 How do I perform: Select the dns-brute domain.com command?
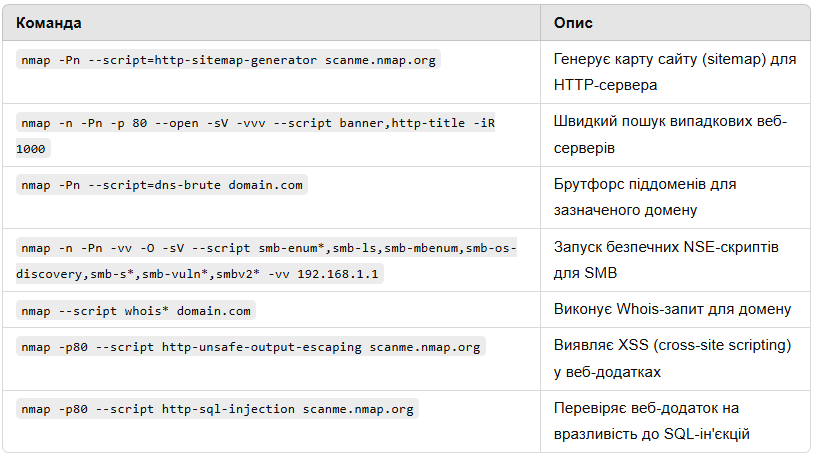click(162, 185)
